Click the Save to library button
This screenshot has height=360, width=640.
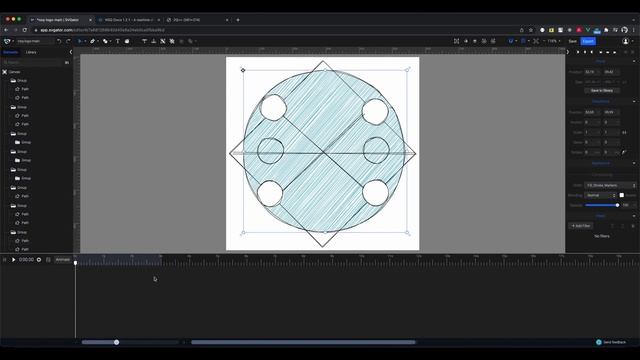point(602,91)
